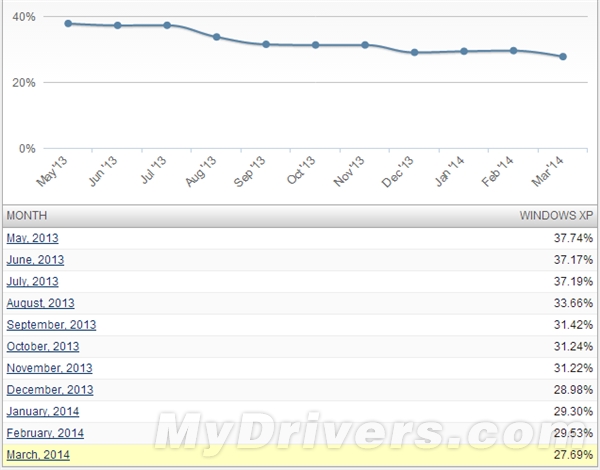Select the 29.30% value cell

pos(573,411)
